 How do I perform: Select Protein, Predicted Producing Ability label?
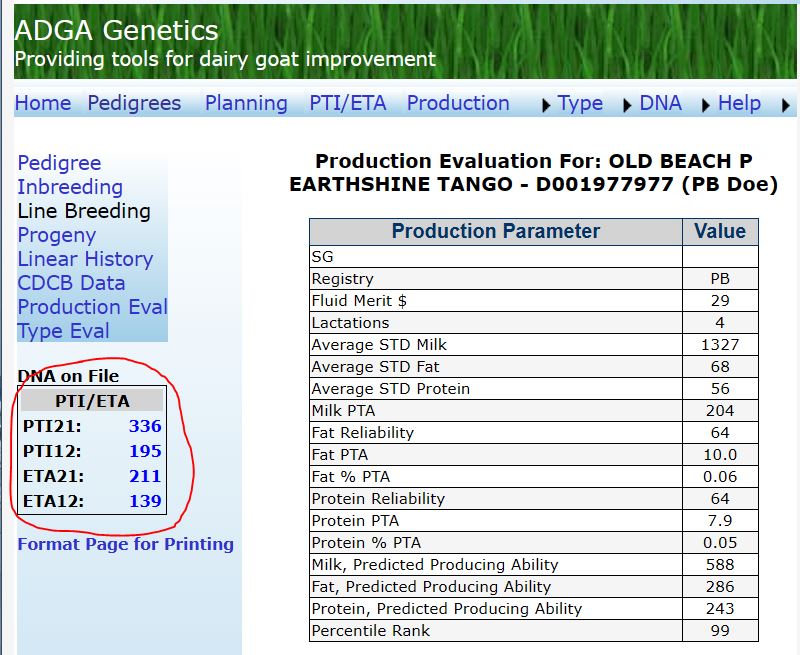(x=446, y=609)
